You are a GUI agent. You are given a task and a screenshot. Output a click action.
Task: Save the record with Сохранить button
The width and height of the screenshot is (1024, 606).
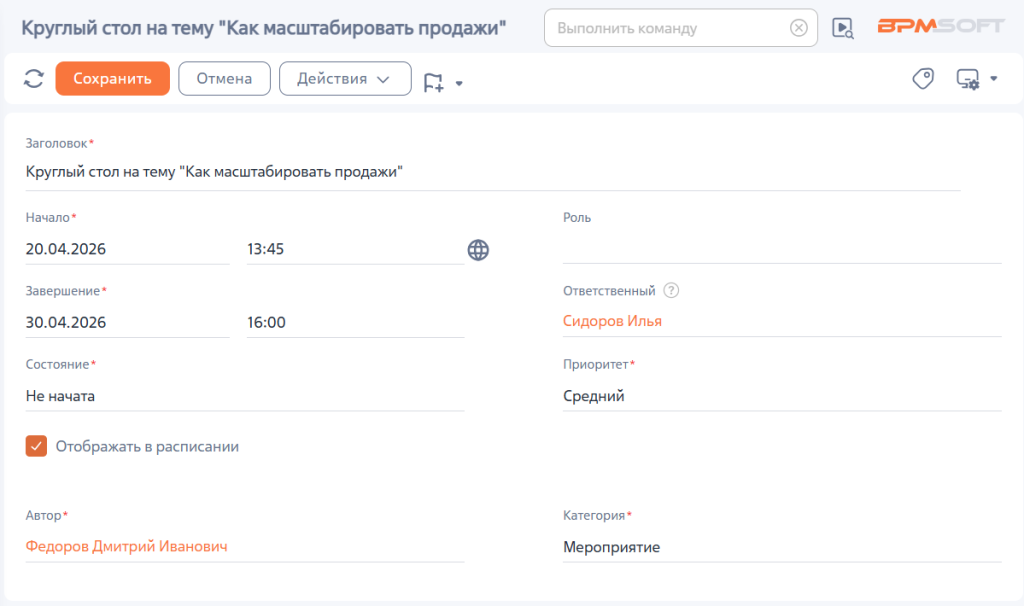point(112,78)
